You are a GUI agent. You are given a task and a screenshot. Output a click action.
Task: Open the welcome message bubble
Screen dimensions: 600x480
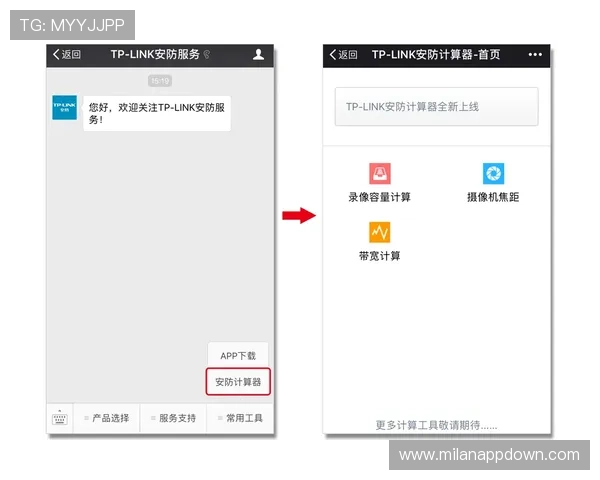tap(157, 113)
